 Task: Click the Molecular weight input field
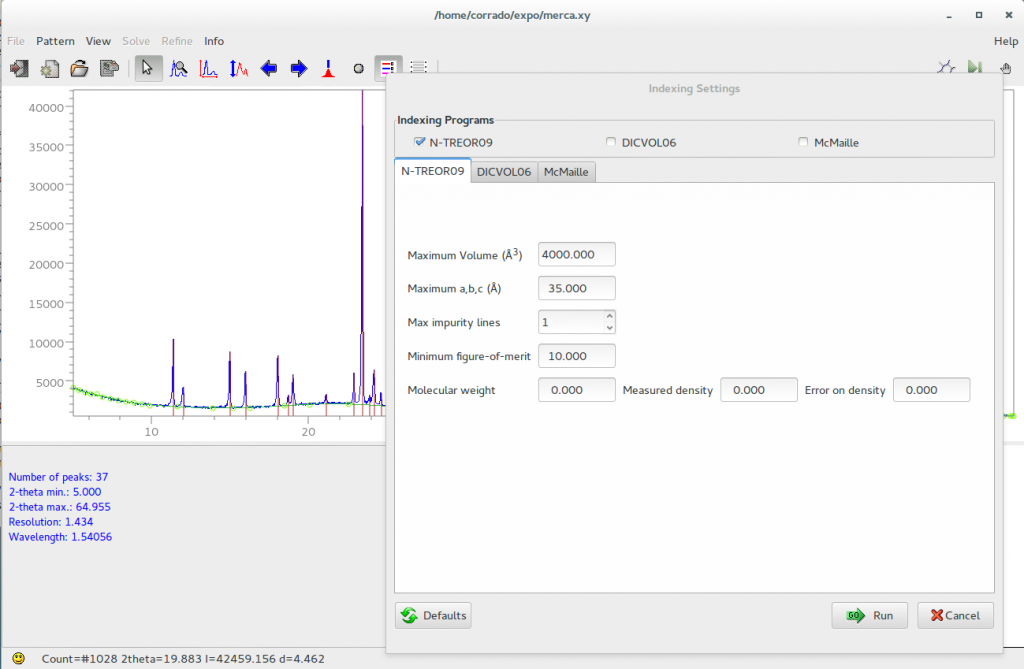577,390
